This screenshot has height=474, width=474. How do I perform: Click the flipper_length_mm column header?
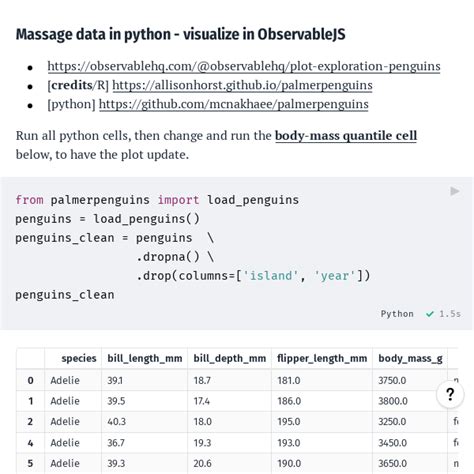(x=322, y=358)
